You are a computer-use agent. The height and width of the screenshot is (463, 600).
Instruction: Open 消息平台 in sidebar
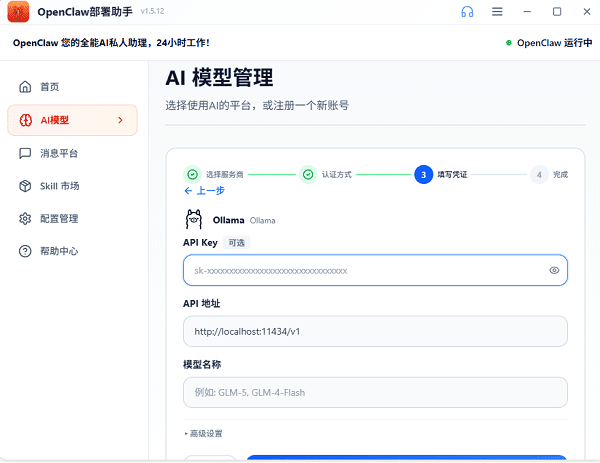pos(72,153)
